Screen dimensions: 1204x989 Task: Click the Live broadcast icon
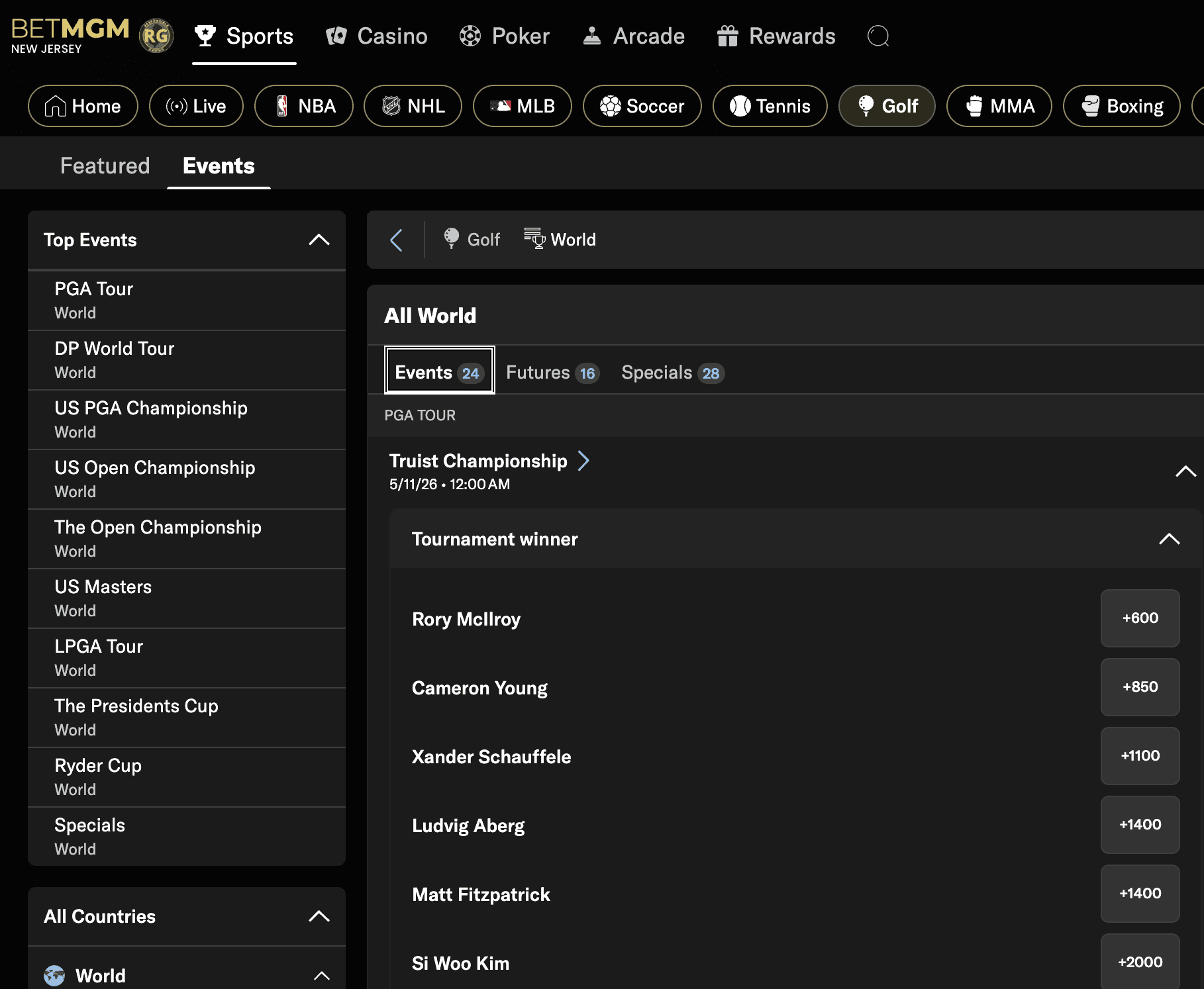tap(177, 106)
